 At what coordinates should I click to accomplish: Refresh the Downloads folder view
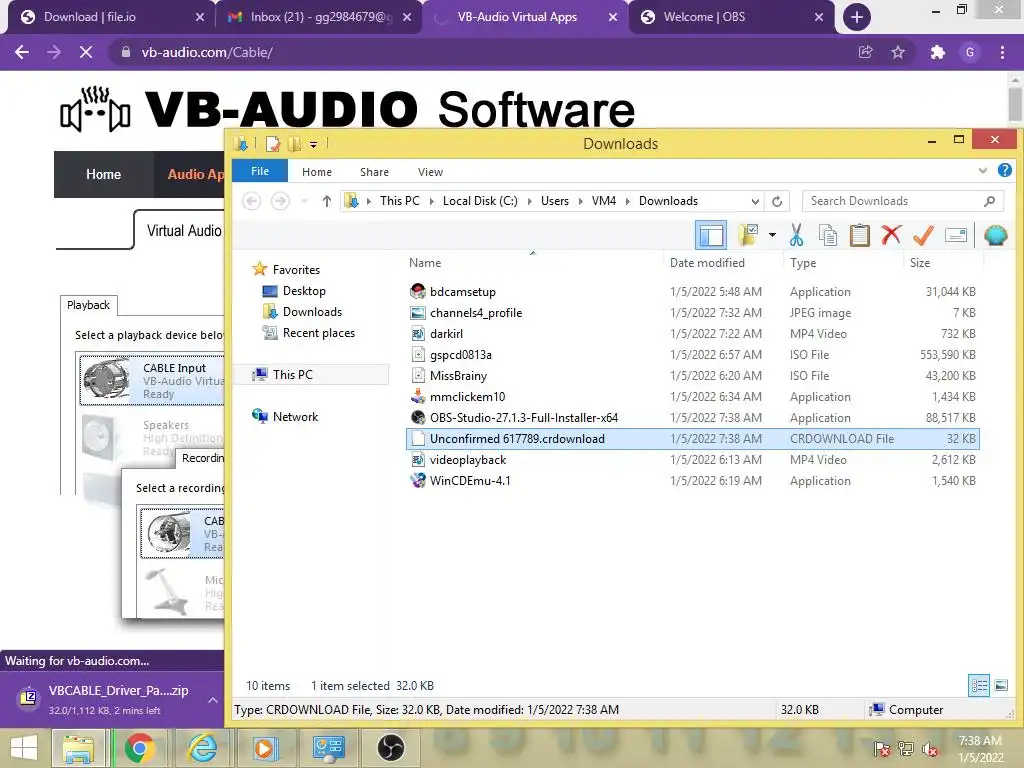click(776, 201)
